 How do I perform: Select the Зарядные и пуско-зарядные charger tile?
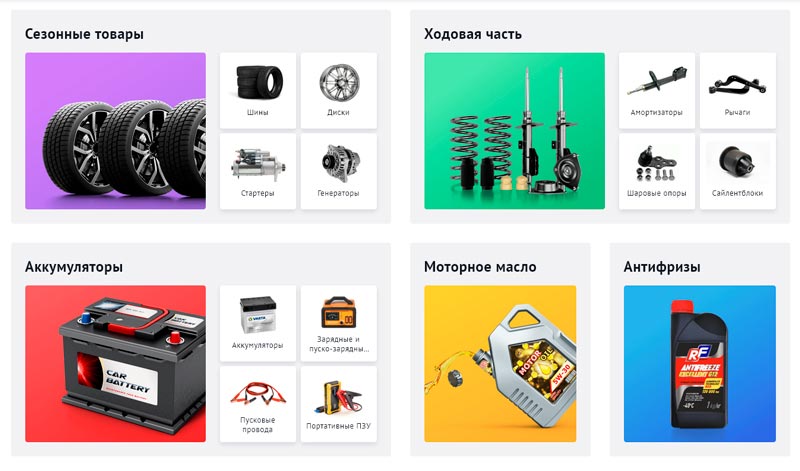339,324
